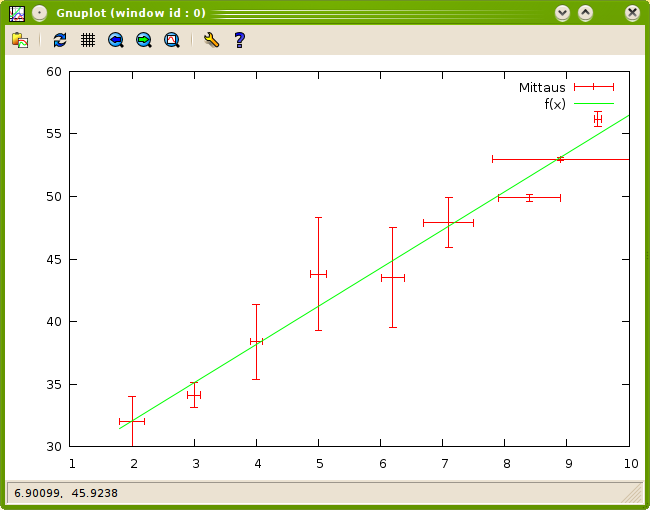Screen dimensions: 650x510
Task: Click the Mittaus legend errorbar sample
Action: coord(594,87)
